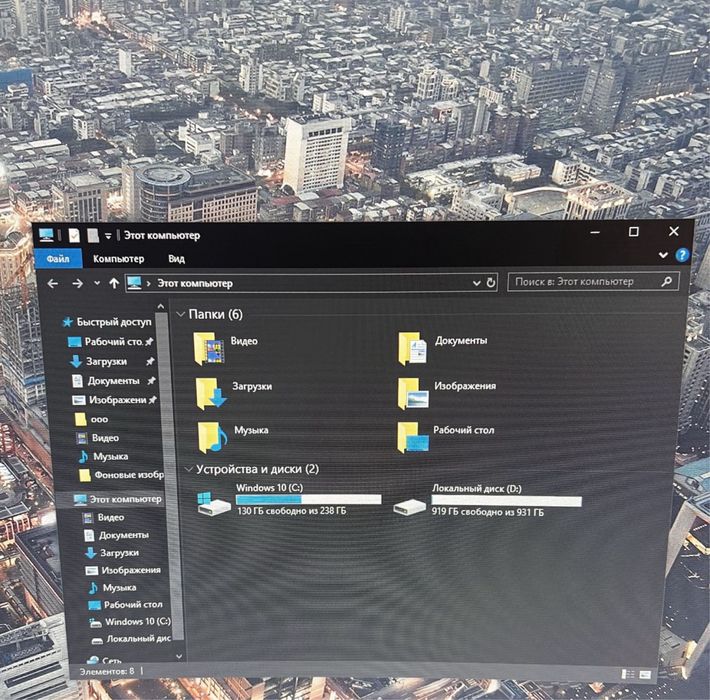
Task: Collapse the Устройства и диски (2) group
Action: [188, 469]
